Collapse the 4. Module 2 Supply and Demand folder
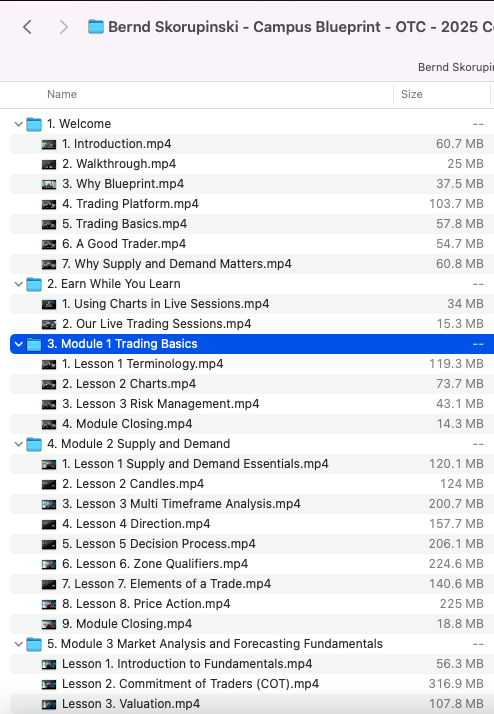The width and height of the screenshot is (494, 714). point(18,444)
